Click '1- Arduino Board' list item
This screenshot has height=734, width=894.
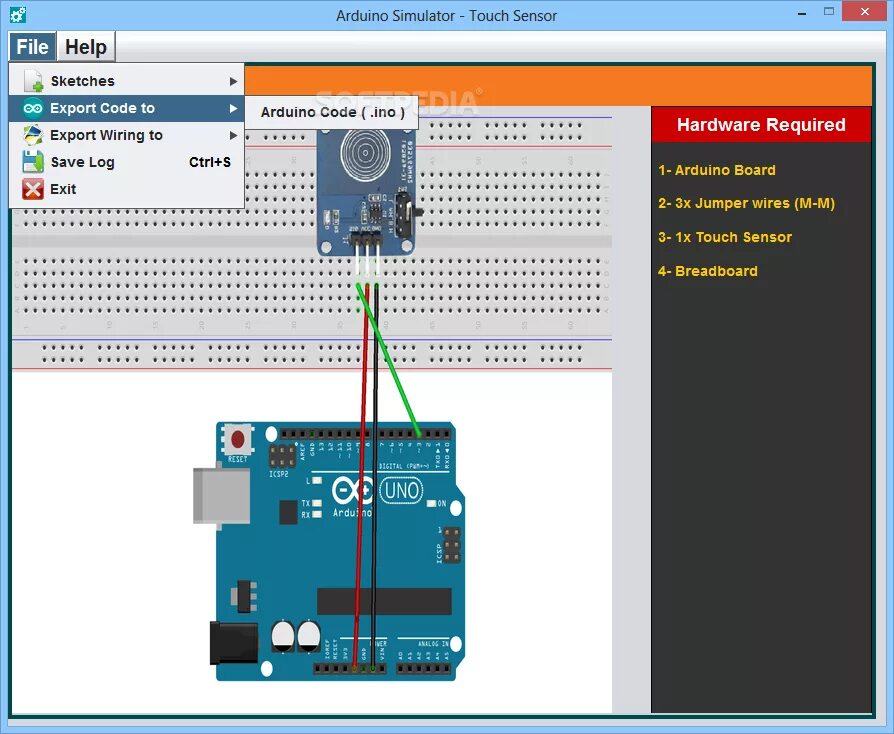pyautogui.click(x=717, y=170)
